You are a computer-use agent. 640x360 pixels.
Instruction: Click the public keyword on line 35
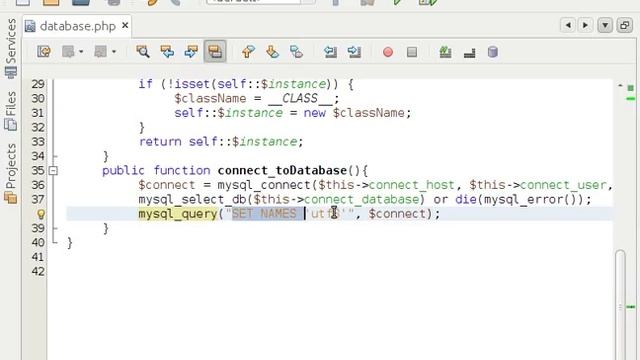click(x=123, y=171)
